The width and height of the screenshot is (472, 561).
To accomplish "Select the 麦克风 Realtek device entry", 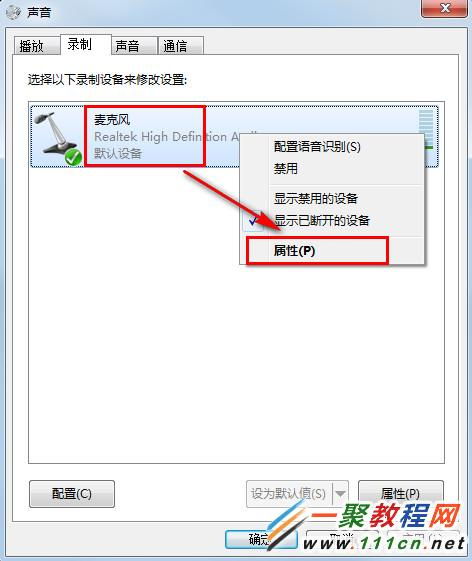I will (234, 136).
